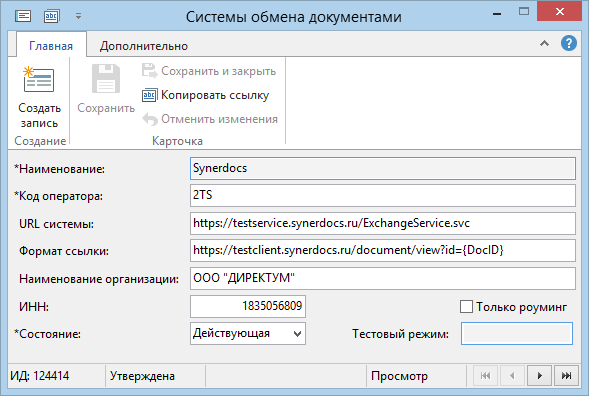The width and height of the screenshot is (589, 396).
Task: Click the Копировать ссылку text button
Action: [x=215, y=95]
